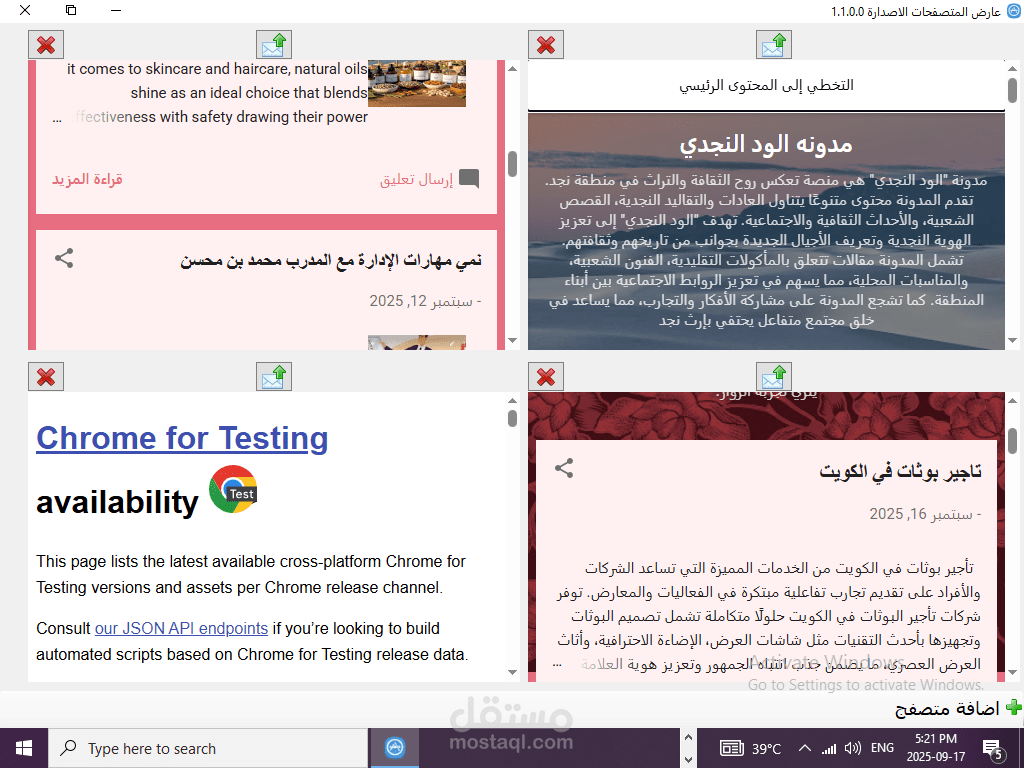Viewport: 1024px width, 768px height.
Task: Open the Chrome for Testing heading link
Action: pos(181,438)
